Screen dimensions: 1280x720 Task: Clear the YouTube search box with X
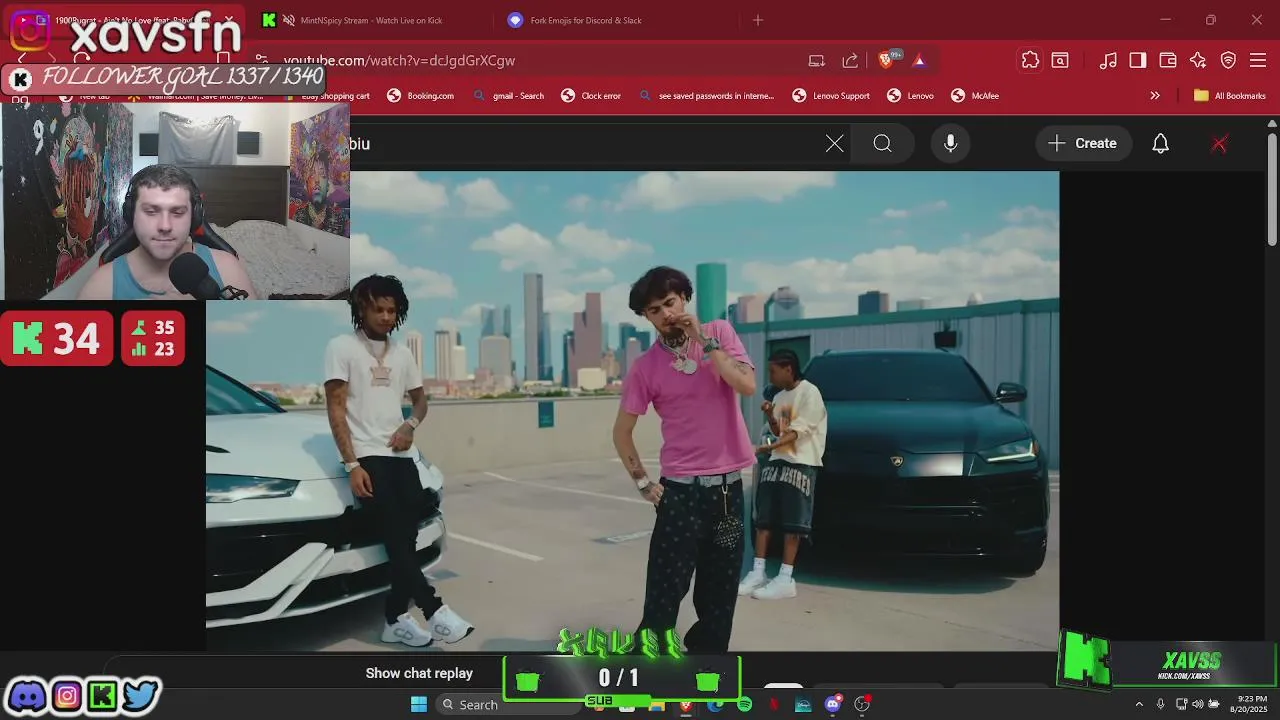(x=835, y=144)
